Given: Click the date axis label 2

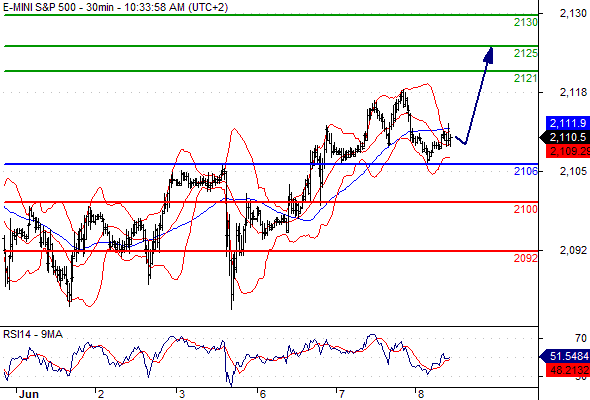Looking at the screenshot, I should (x=101, y=394).
